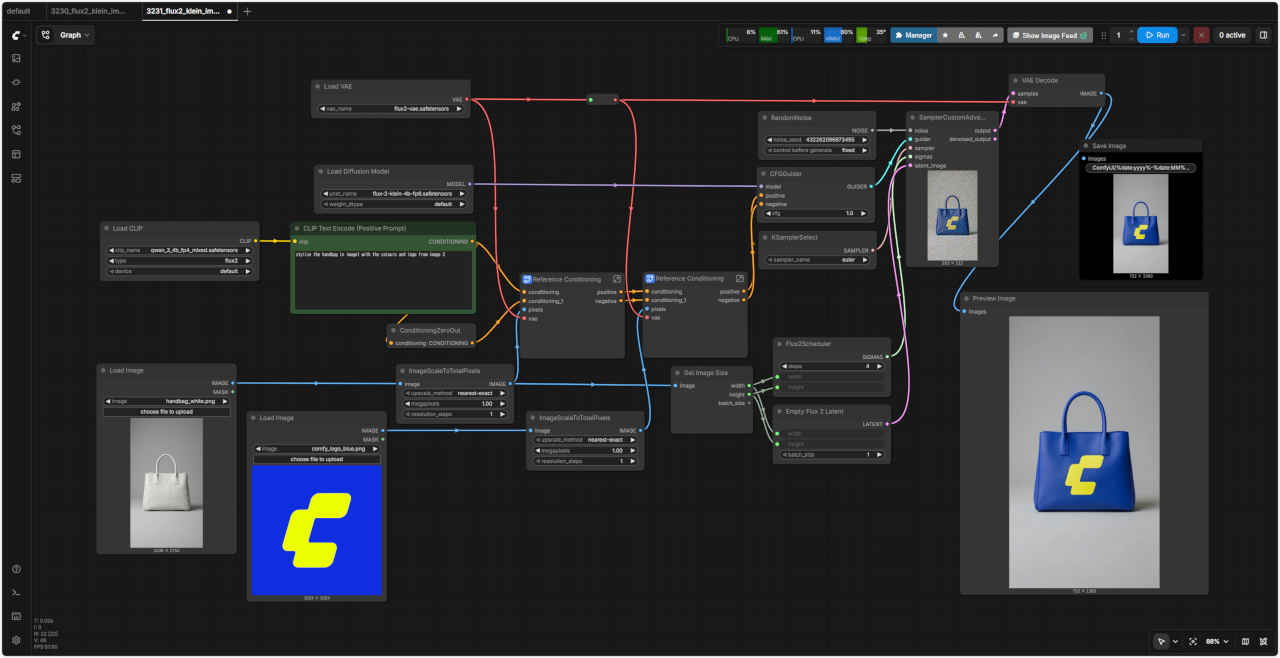Toggle the right side panel icon
The height and width of the screenshot is (658, 1280).
pos(1263,35)
